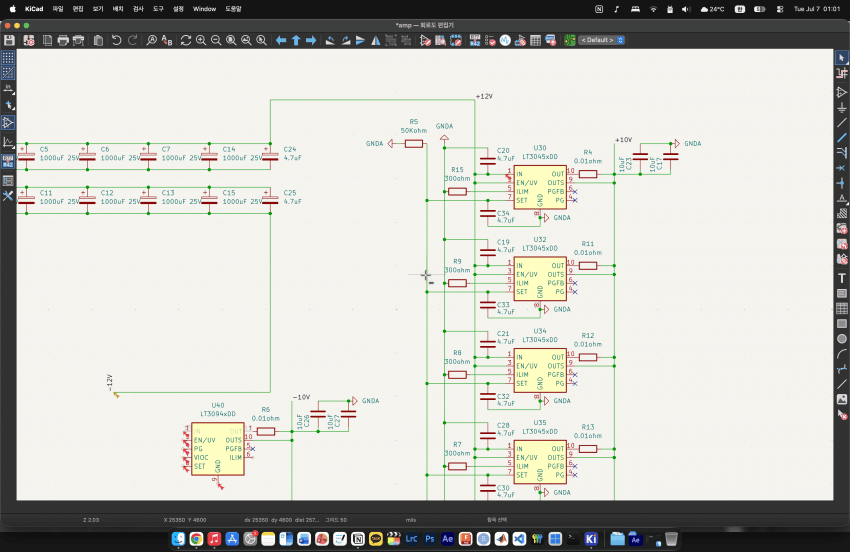The height and width of the screenshot is (552, 850).
Task: Toggle hidden pins display
Action: pyautogui.click(x=8, y=123)
